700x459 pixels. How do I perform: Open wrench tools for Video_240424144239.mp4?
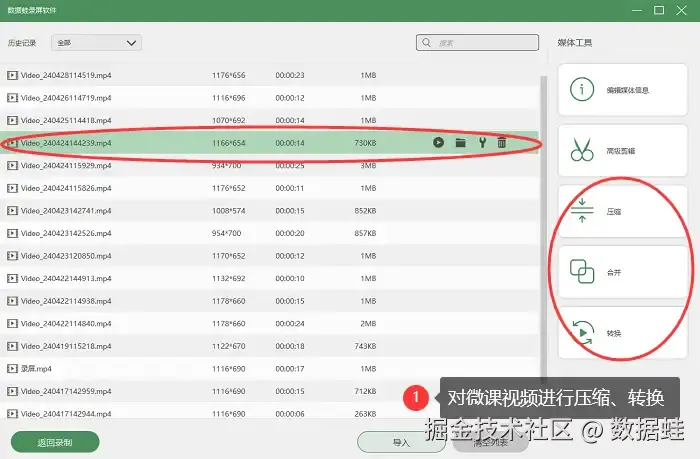[482, 142]
